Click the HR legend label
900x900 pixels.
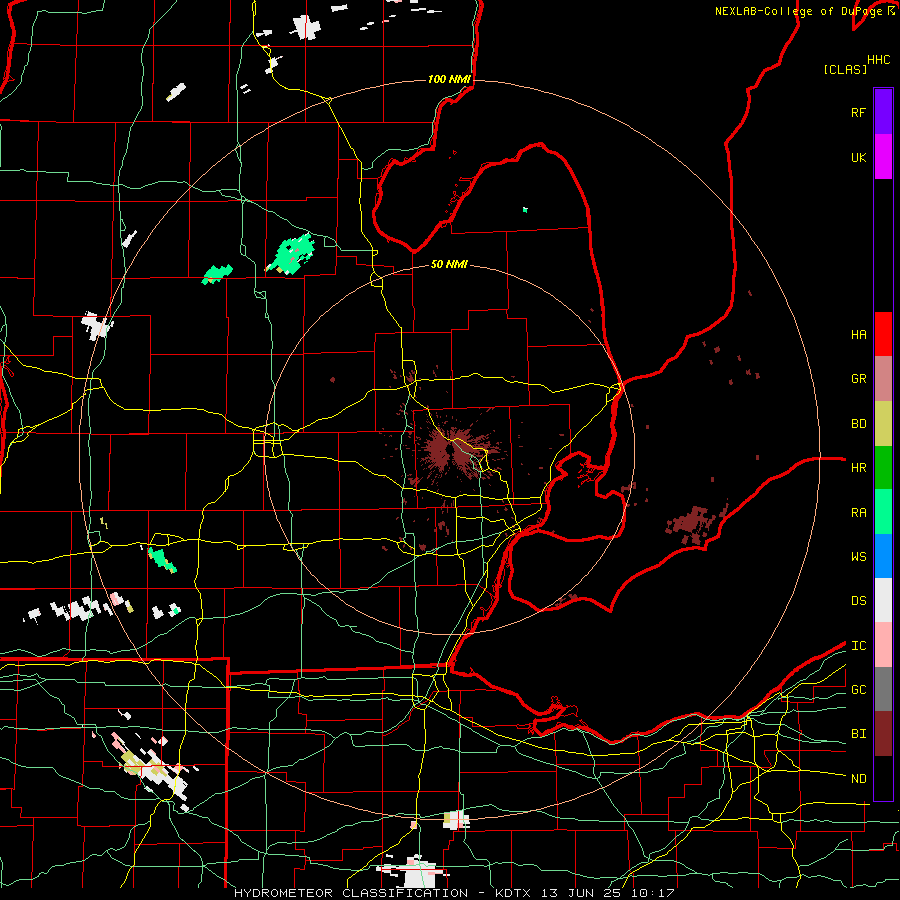click(x=858, y=468)
